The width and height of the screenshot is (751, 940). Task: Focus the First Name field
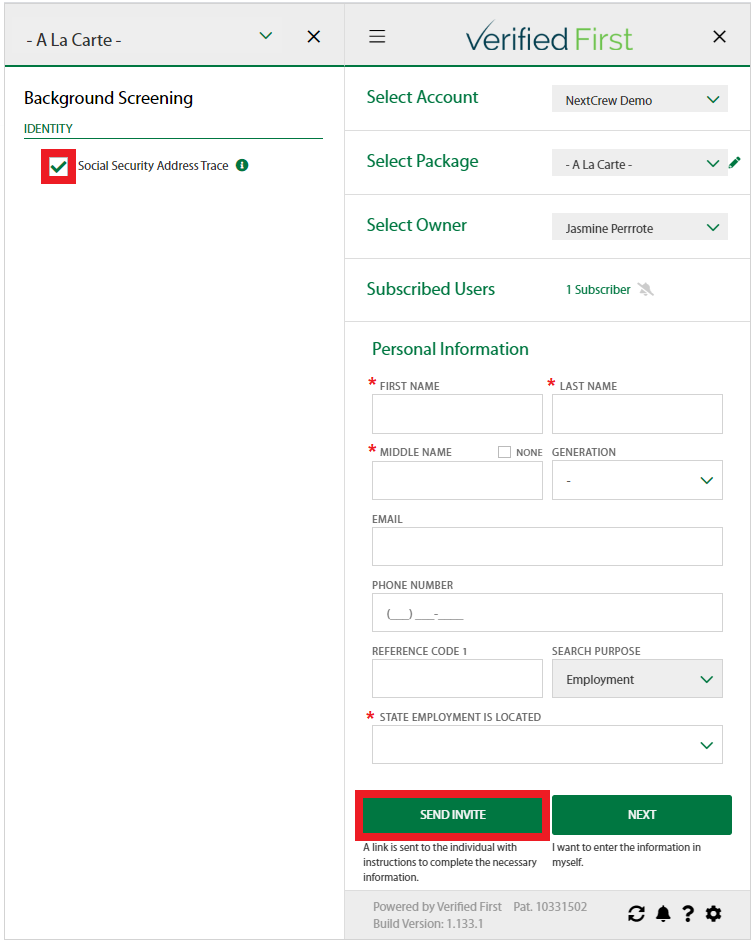(x=457, y=414)
